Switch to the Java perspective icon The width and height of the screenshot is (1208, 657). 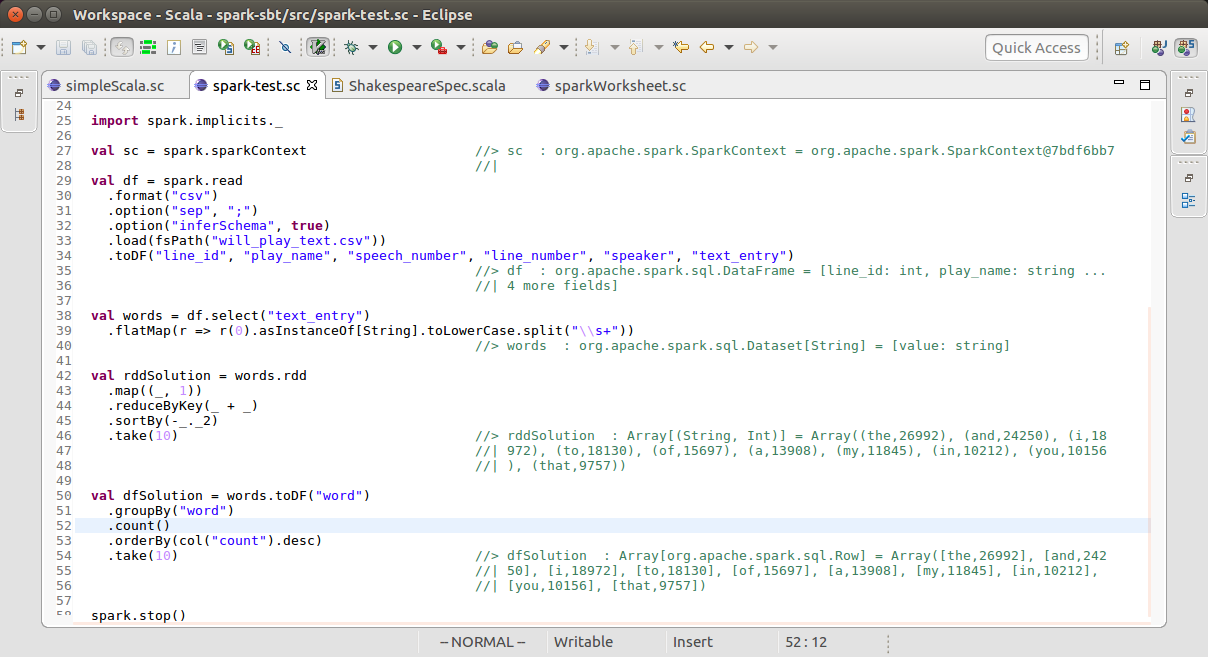click(x=1160, y=47)
